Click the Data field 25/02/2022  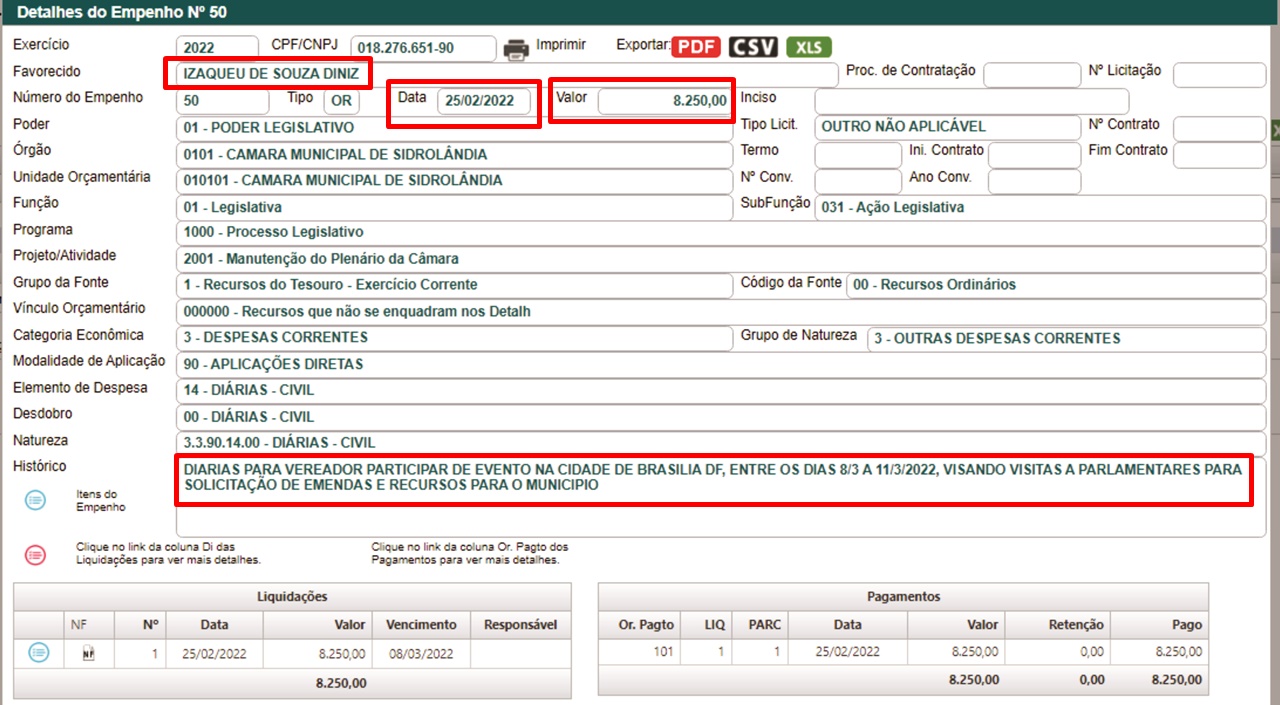484,102
